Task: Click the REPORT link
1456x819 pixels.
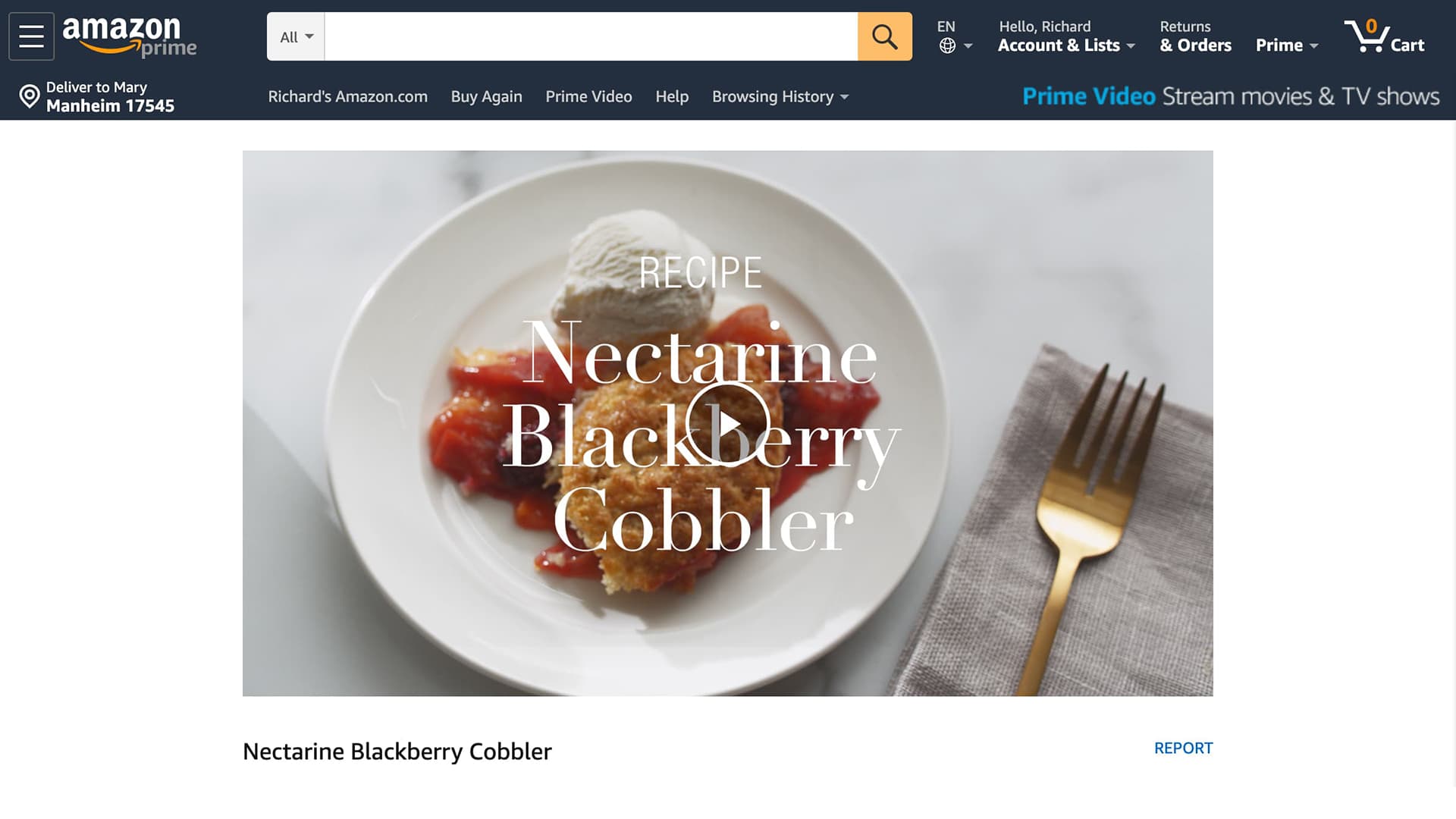Action: [1183, 748]
